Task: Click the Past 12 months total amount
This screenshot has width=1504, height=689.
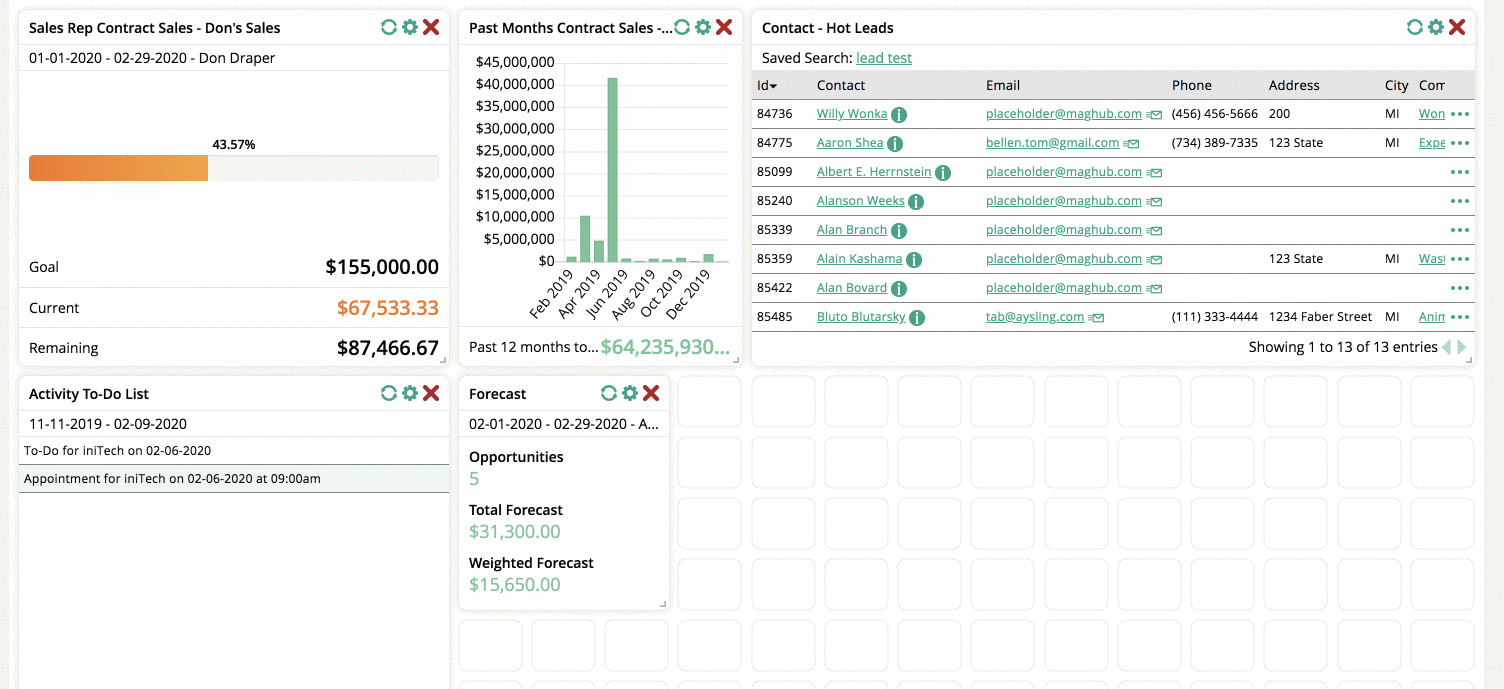Action: (x=666, y=347)
